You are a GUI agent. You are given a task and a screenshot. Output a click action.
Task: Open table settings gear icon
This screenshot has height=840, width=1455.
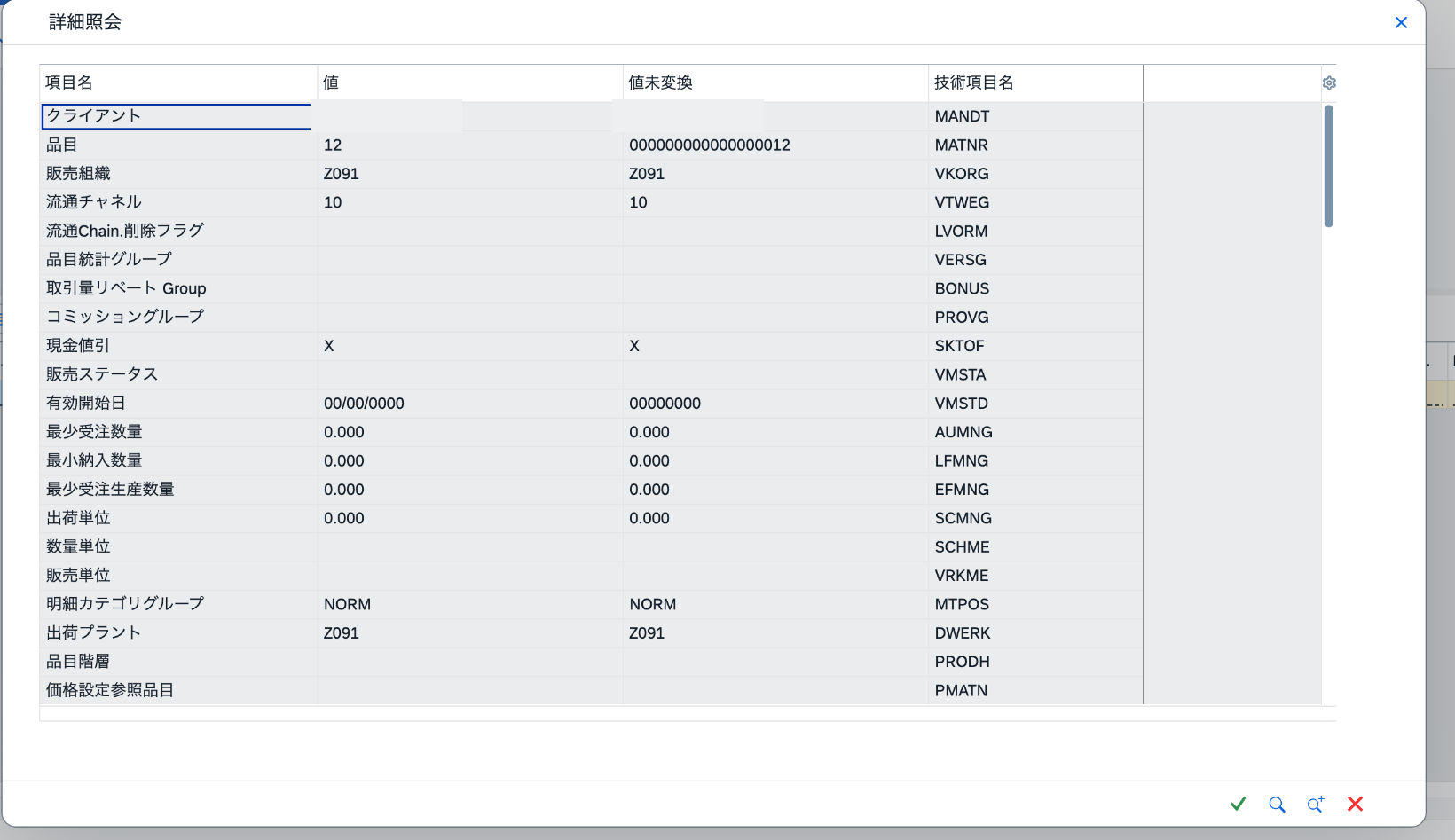point(1329,82)
